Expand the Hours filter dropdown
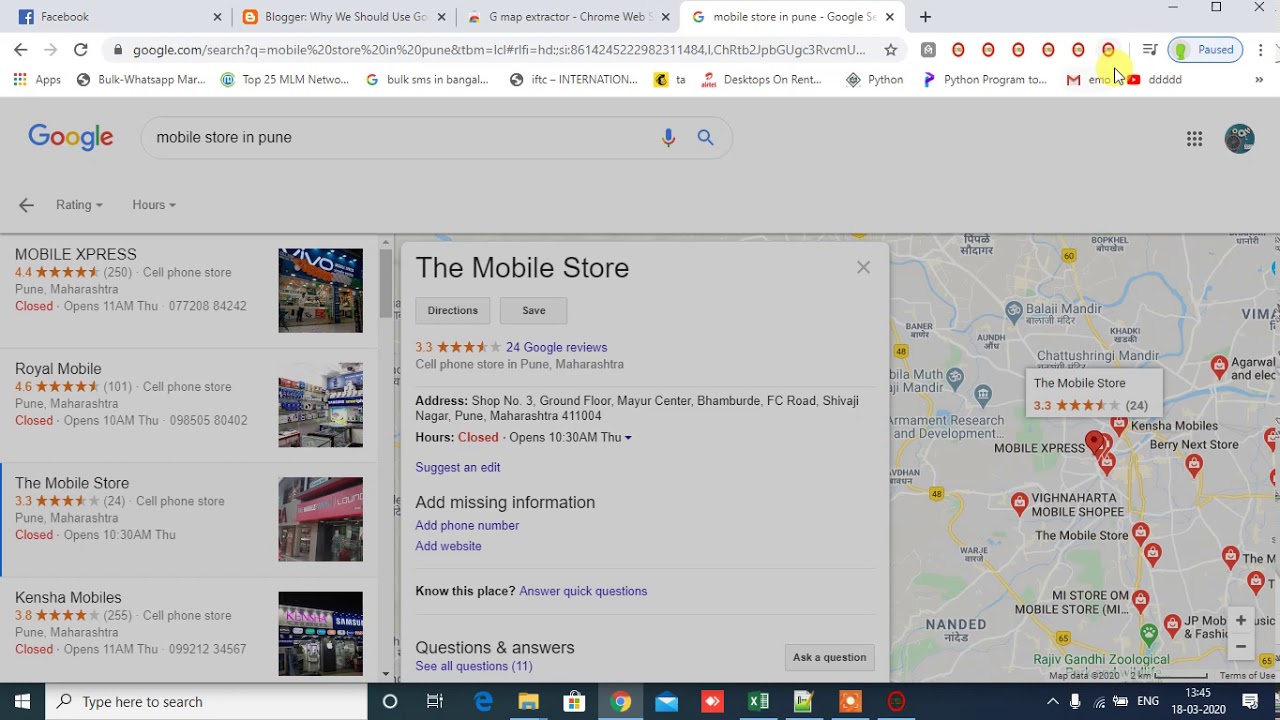The height and width of the screenshot is (720, 1280). point(154,205)
